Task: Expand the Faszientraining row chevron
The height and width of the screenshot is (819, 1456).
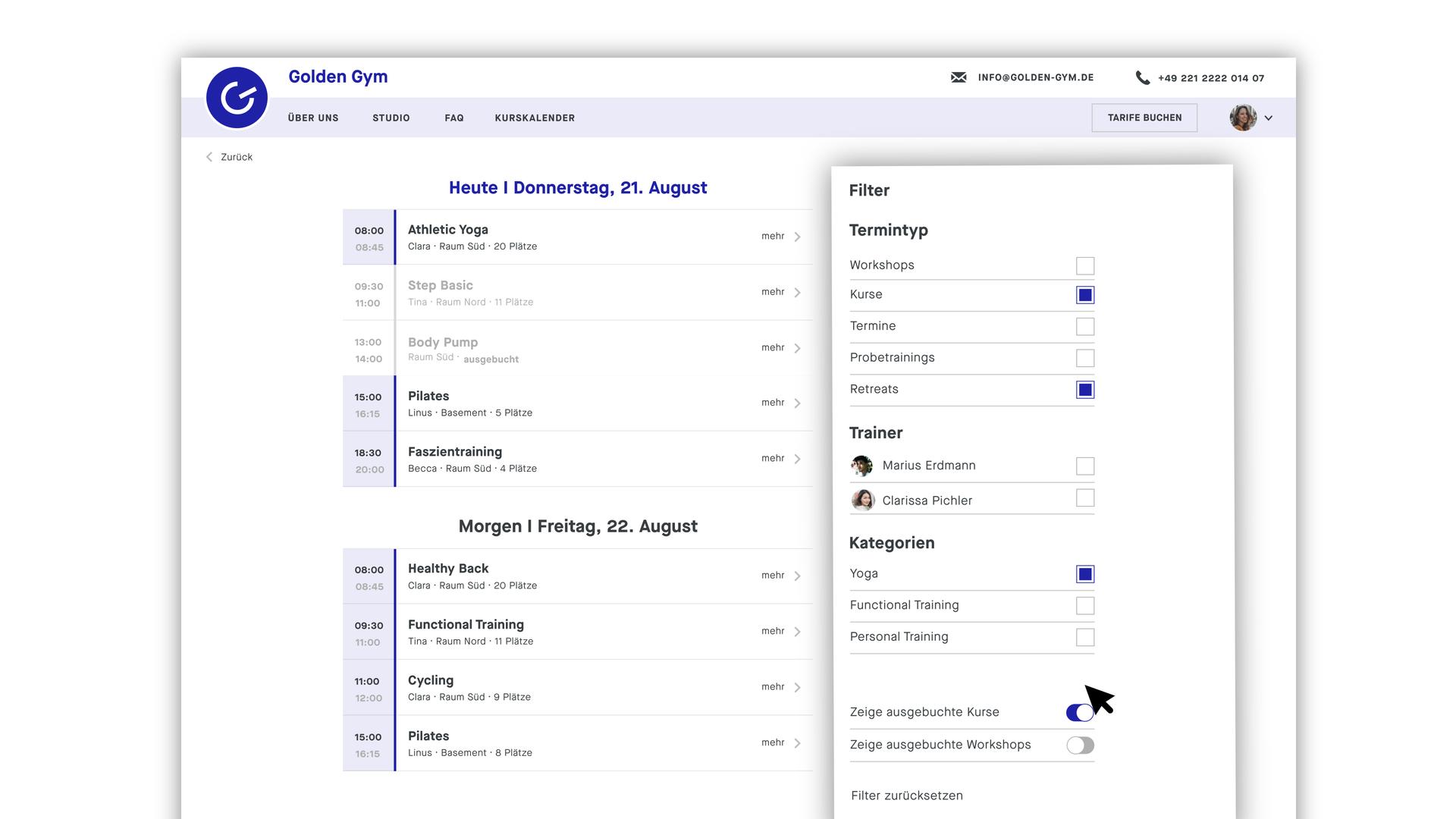Action: click(798, 459)
